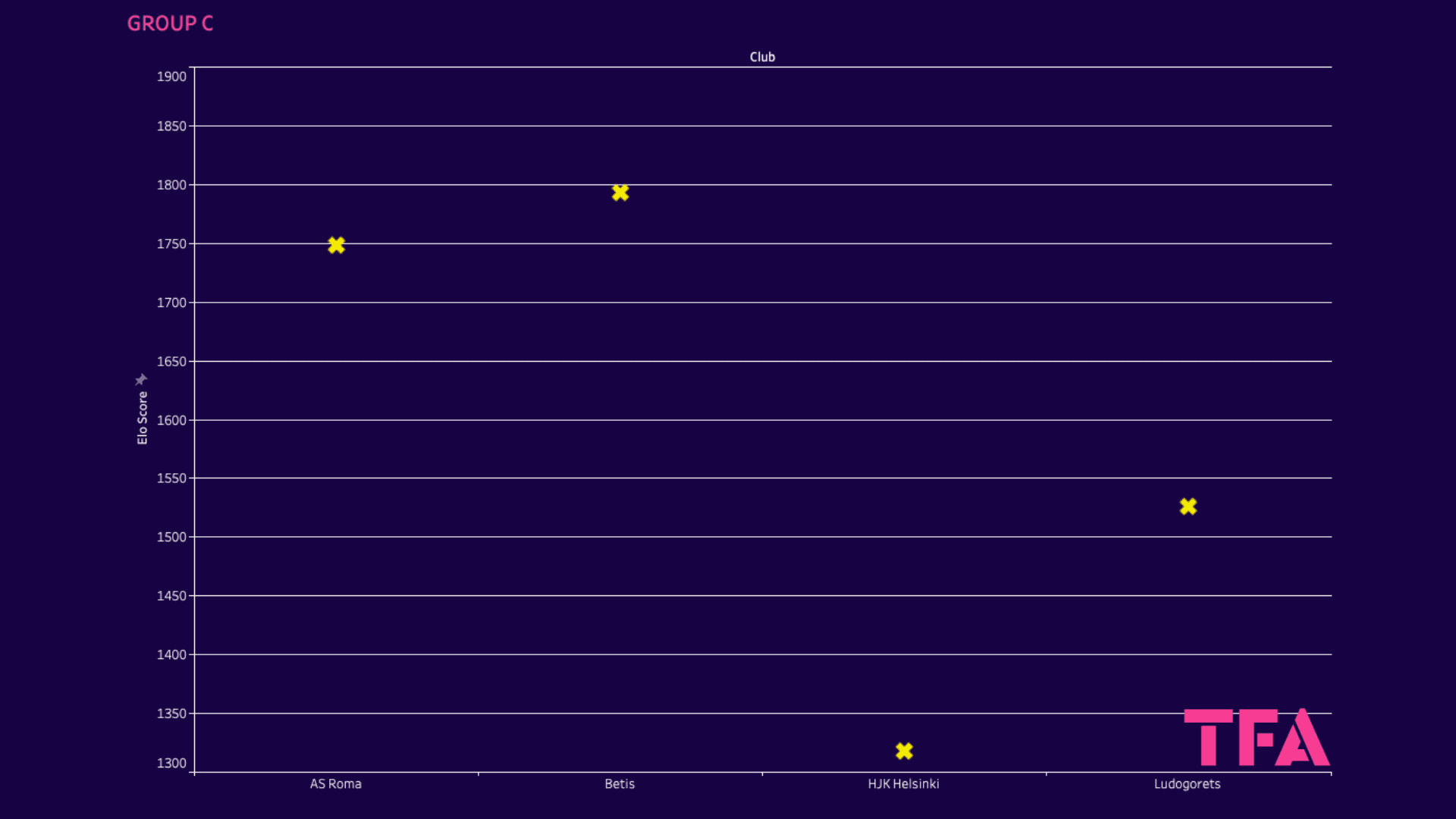The height and width of the screenshot is (819, 1456).
Task: Click the 1400 axis value
Action: (x=171, y=654)
